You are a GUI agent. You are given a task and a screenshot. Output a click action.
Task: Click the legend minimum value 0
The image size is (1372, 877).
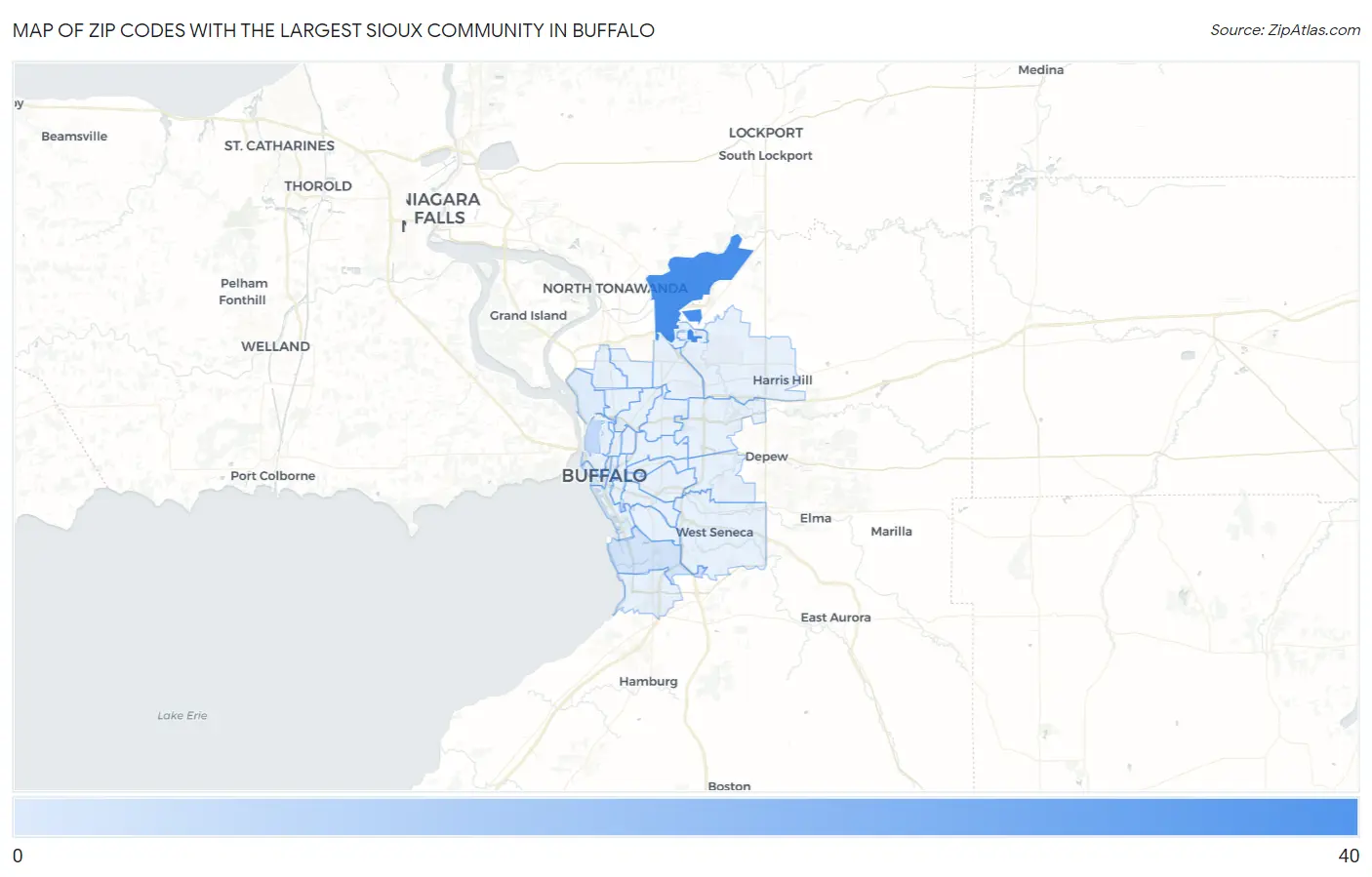(x=18, y=856)
